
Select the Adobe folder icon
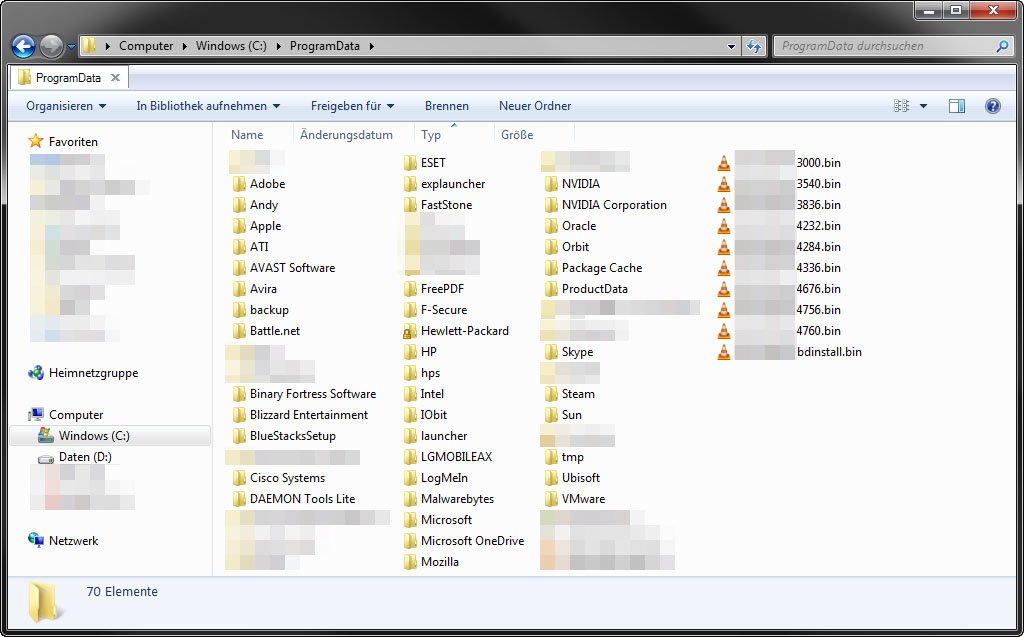(x=239, y=184)
